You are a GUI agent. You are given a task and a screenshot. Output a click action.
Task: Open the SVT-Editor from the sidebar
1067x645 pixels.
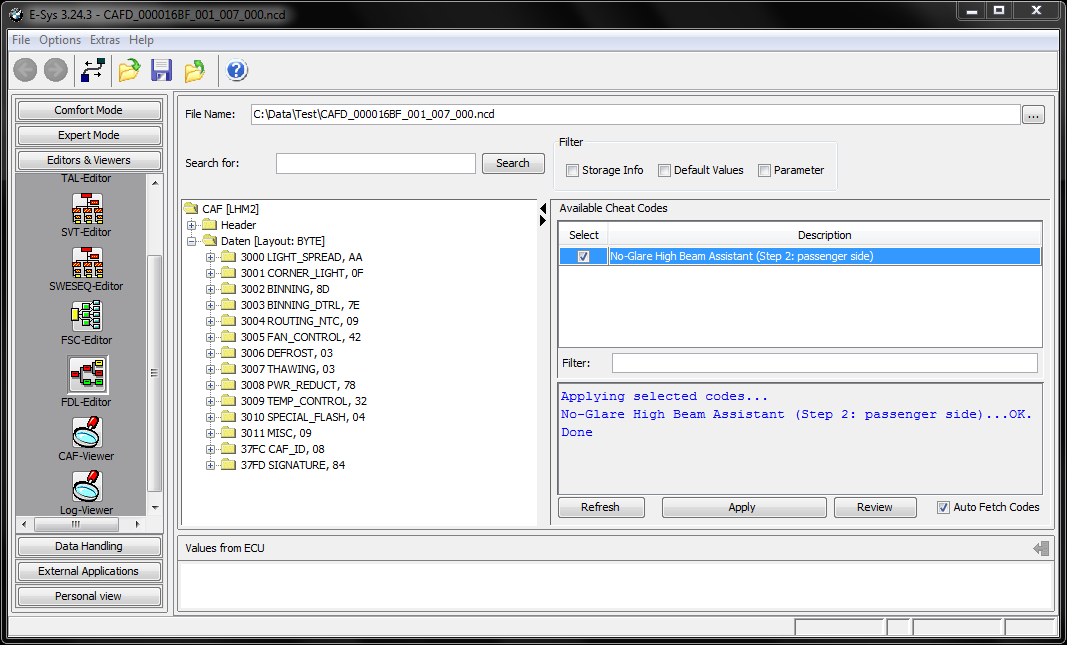pos(87,209)
